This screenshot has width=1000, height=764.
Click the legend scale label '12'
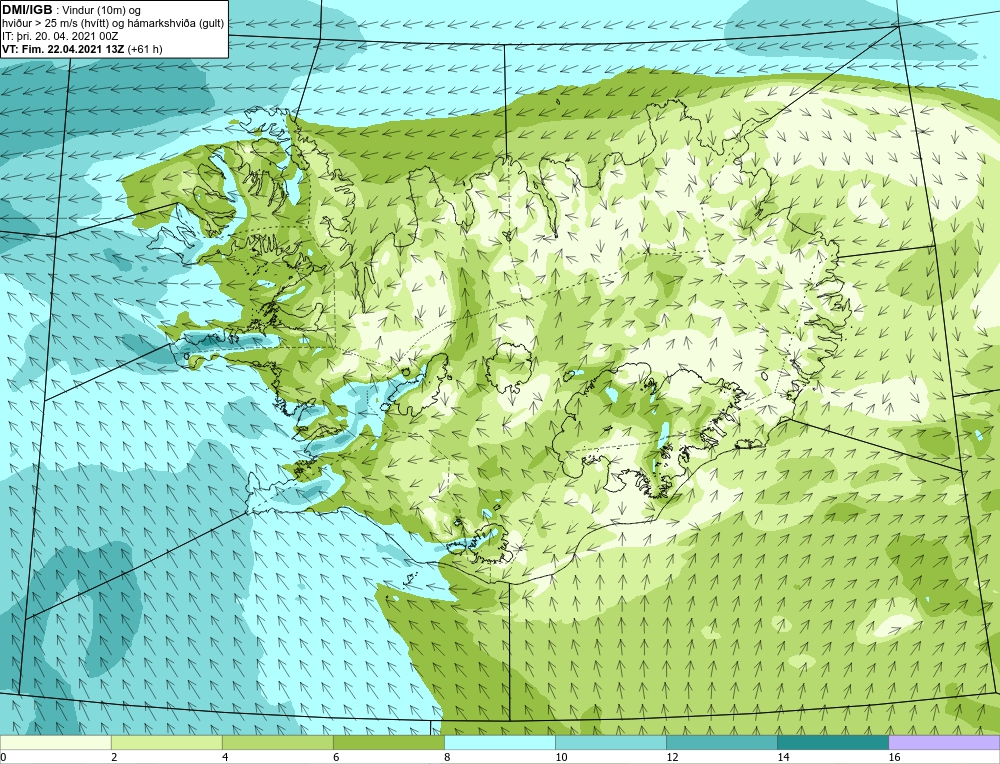click(672, 757)
